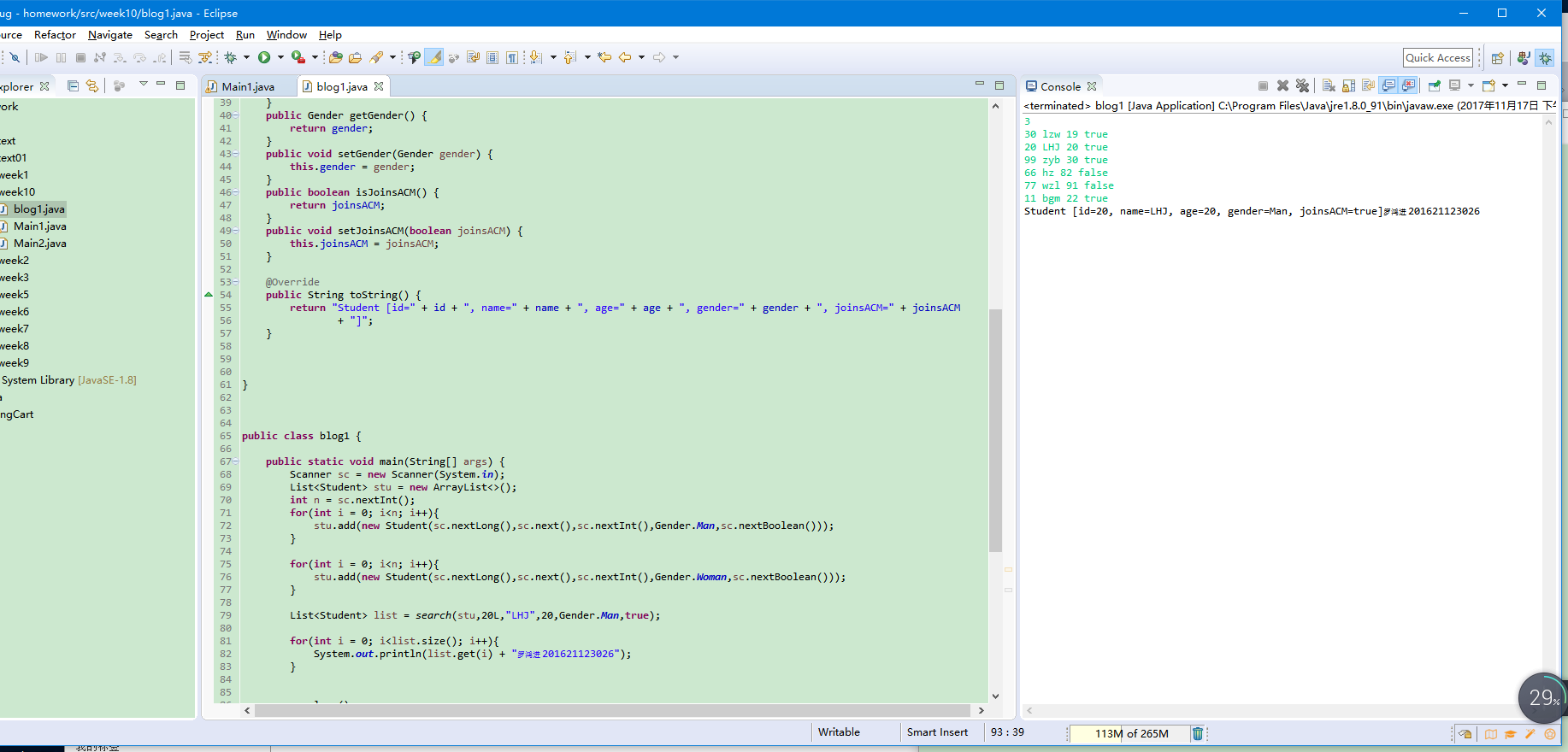Open the Help menu
1568x752 pixels.
pyautogui.click(x=330, y=35)
